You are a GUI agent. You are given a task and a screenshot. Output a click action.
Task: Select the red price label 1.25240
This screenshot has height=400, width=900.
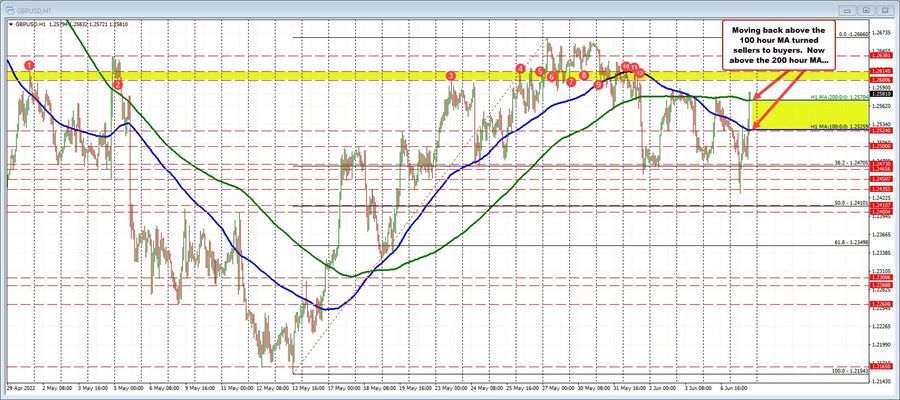point(882,131)
